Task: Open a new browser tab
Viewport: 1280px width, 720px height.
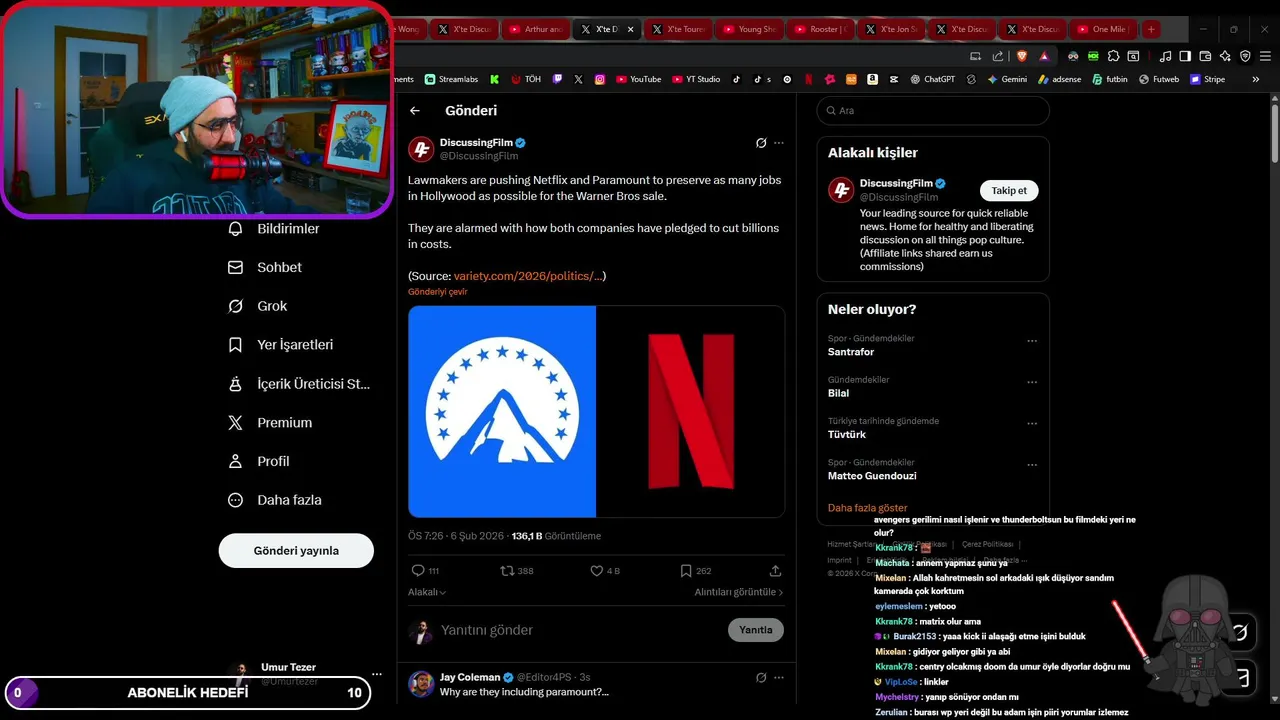Action: [x=1151, y=29]
